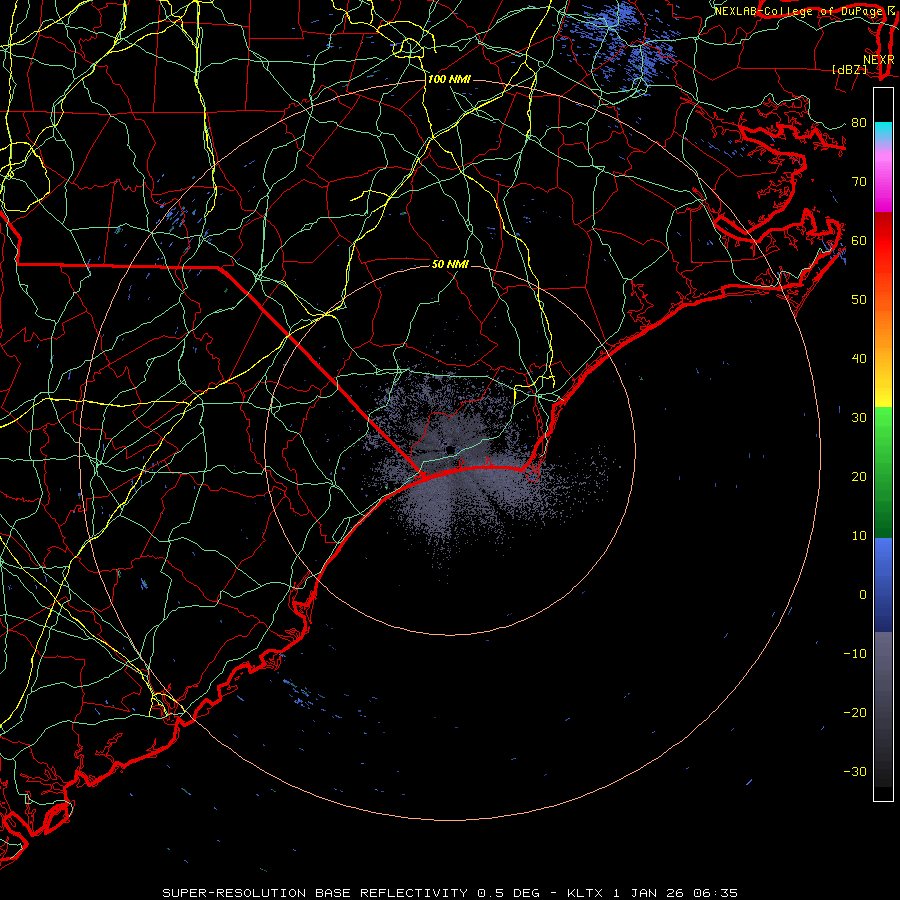The image size is (900, 900).
Task: Click the 60 dBZ scale label
Action: point(859,240)
